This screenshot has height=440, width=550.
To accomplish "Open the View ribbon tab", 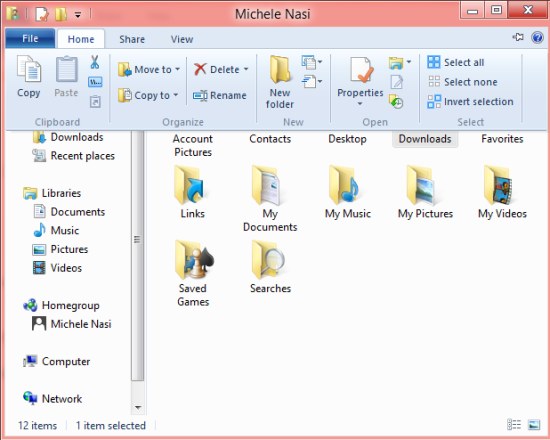I will point(182,39).
